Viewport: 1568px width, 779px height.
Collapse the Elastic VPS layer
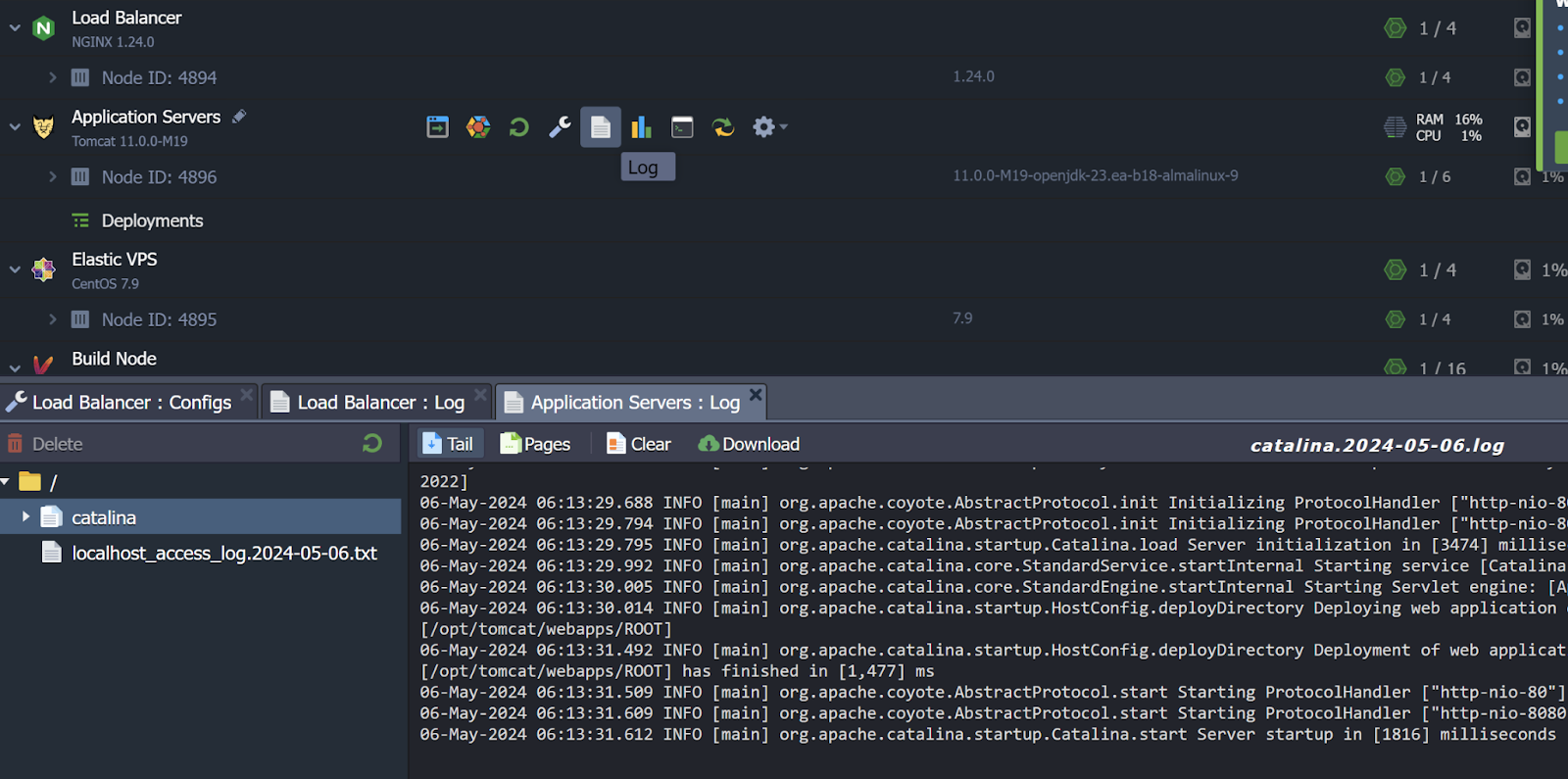[15, 269]
